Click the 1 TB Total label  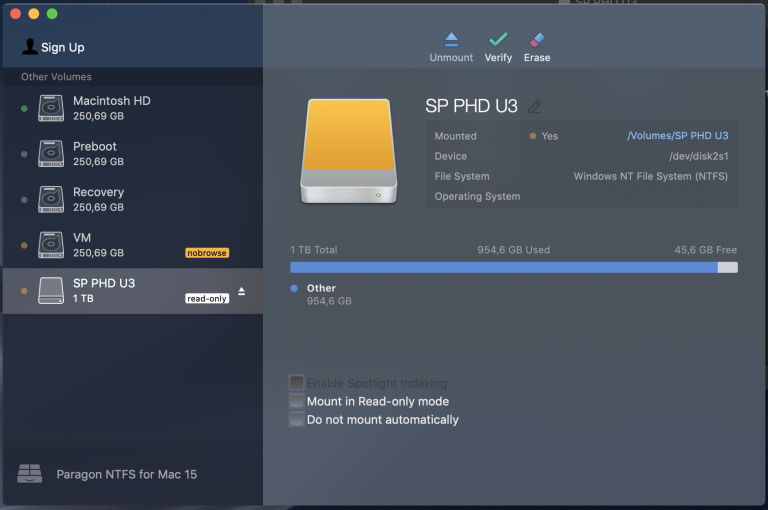coord(313,250)
